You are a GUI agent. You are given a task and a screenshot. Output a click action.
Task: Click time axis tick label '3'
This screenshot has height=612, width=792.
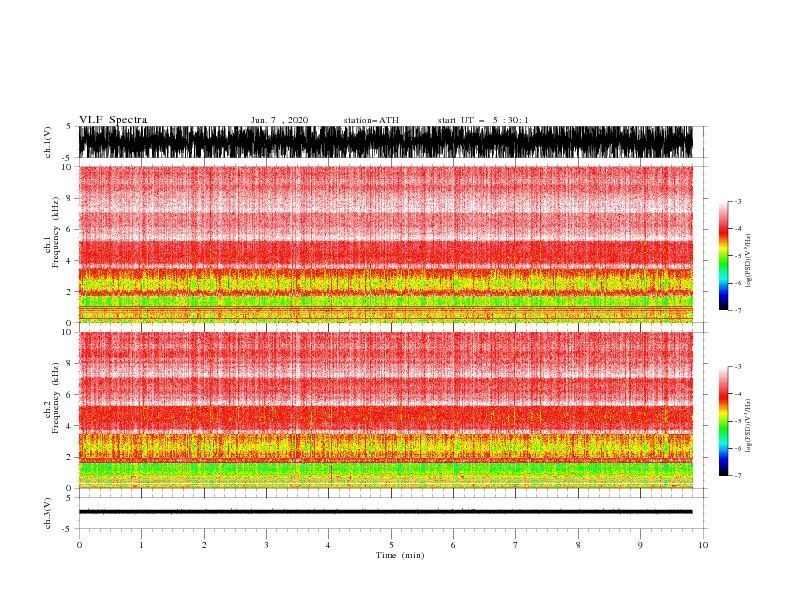(266, 545)
